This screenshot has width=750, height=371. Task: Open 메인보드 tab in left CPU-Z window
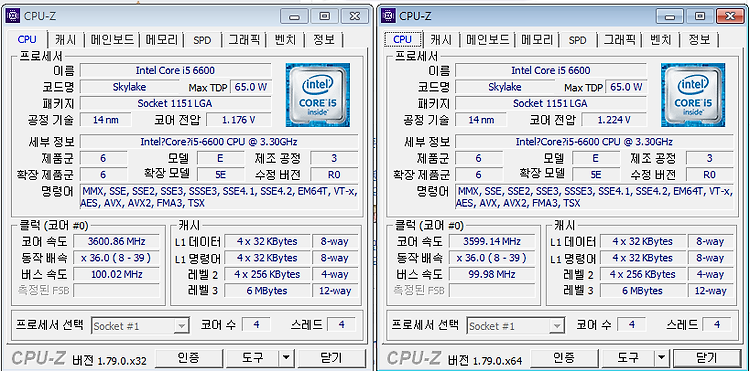113,40
